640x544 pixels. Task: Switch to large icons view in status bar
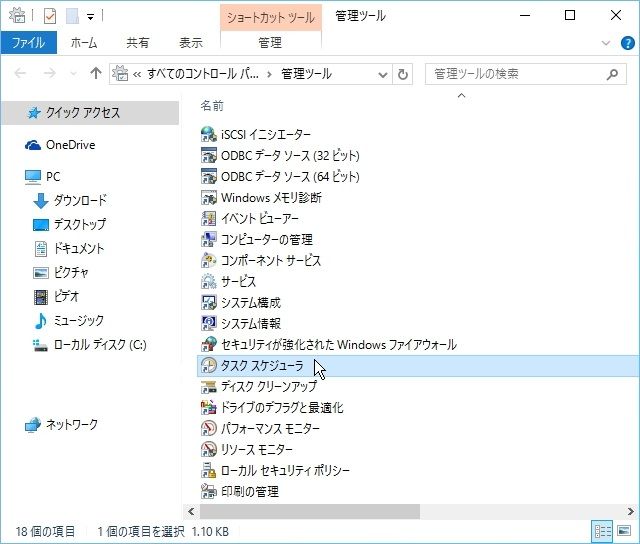(x=624, y=531)
